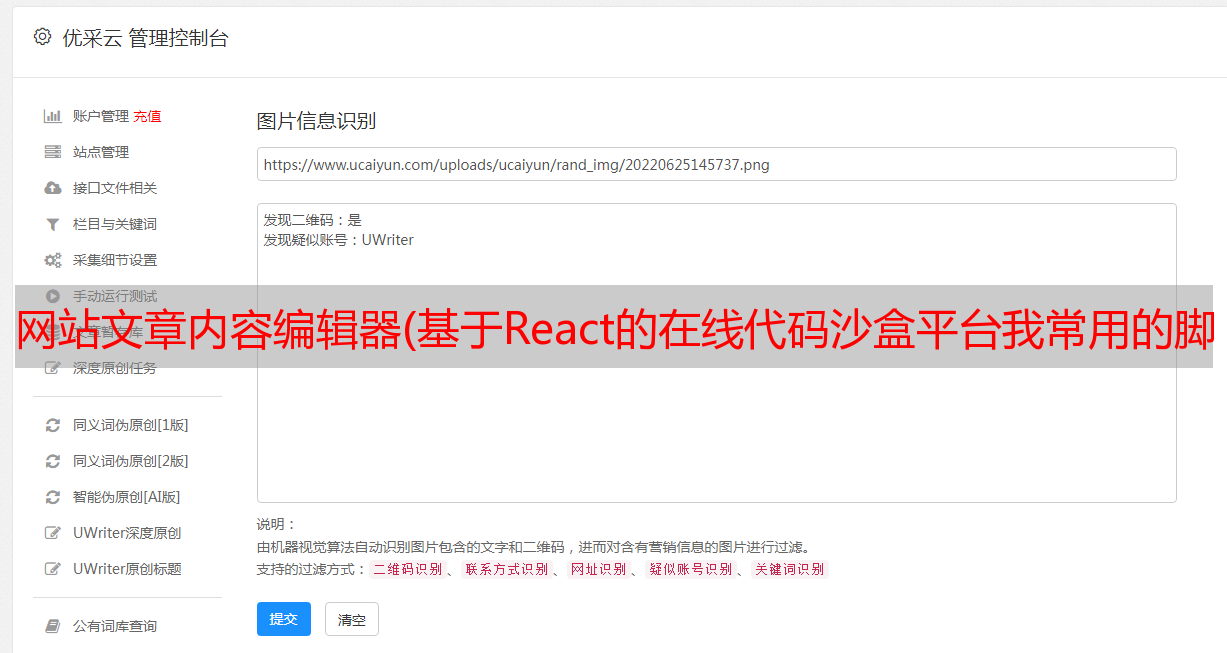
Task: Click the edit icon for UWriter深度原创
Action: click(53, 533)
